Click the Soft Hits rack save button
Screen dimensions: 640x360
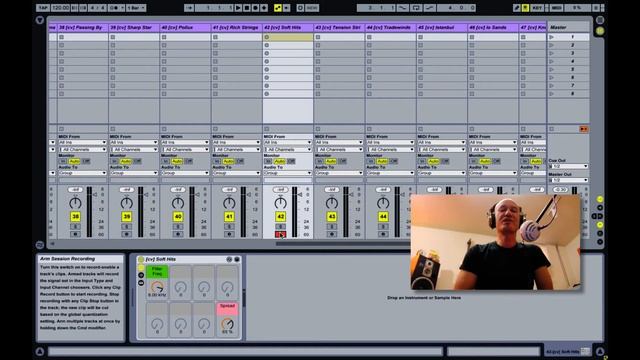[x=237, y=259]
